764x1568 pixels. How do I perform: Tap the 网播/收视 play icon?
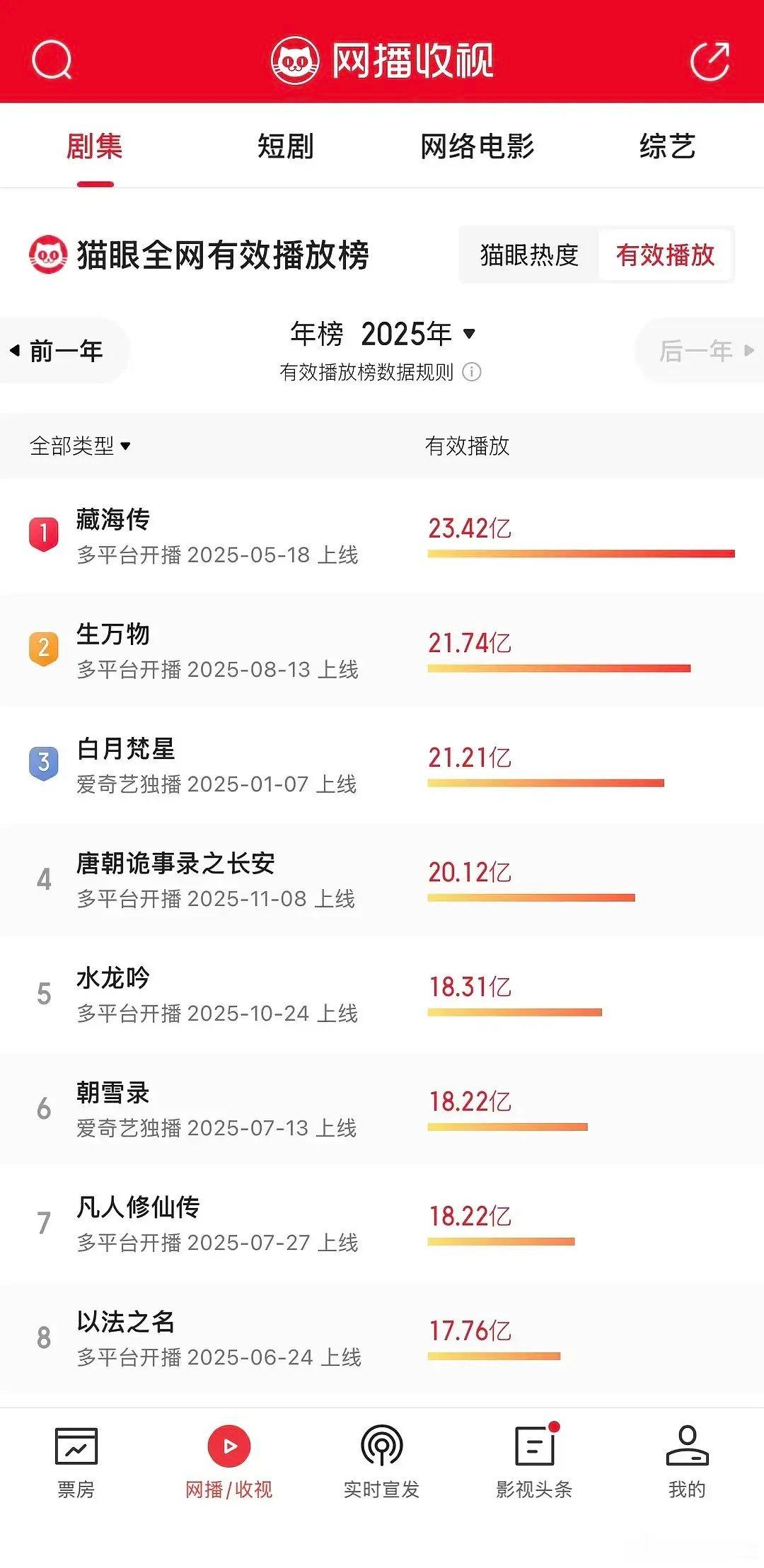click(x=228, y=1446)
